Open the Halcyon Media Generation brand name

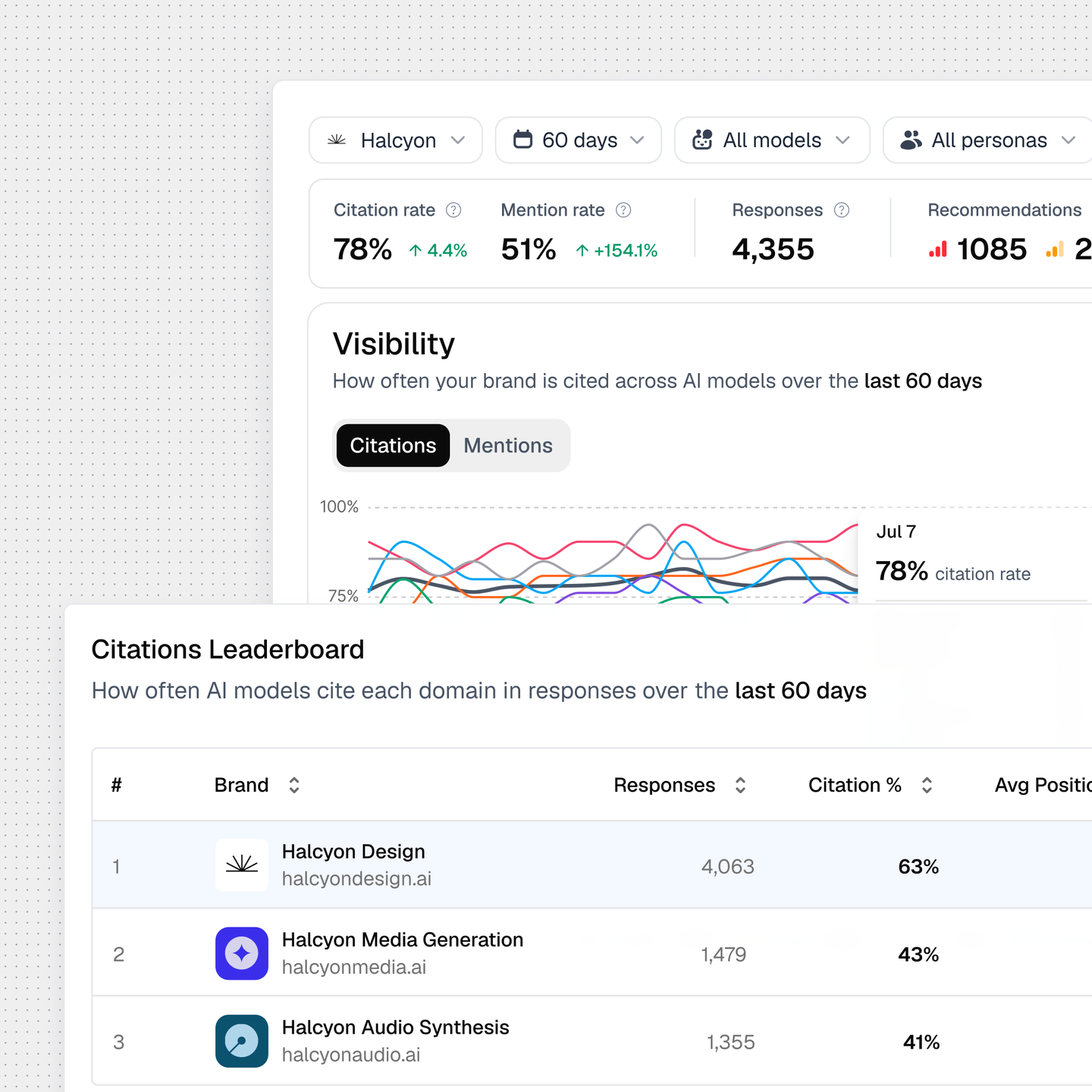[x=403, y=940]
